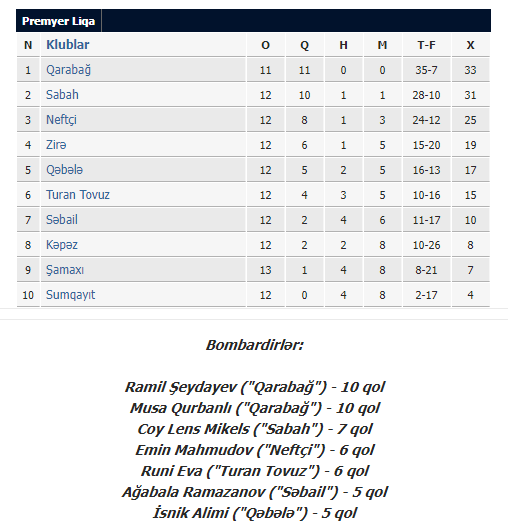This screenshot has height=528, width=508.
Task: Click the Klublar column header
Action: click(68, 45)
